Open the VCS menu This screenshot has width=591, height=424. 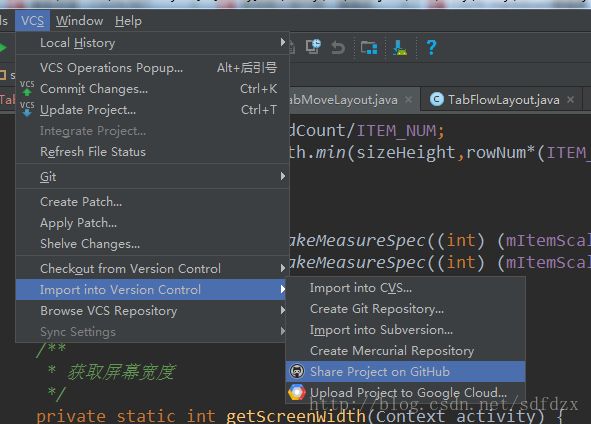pos(32,21)
